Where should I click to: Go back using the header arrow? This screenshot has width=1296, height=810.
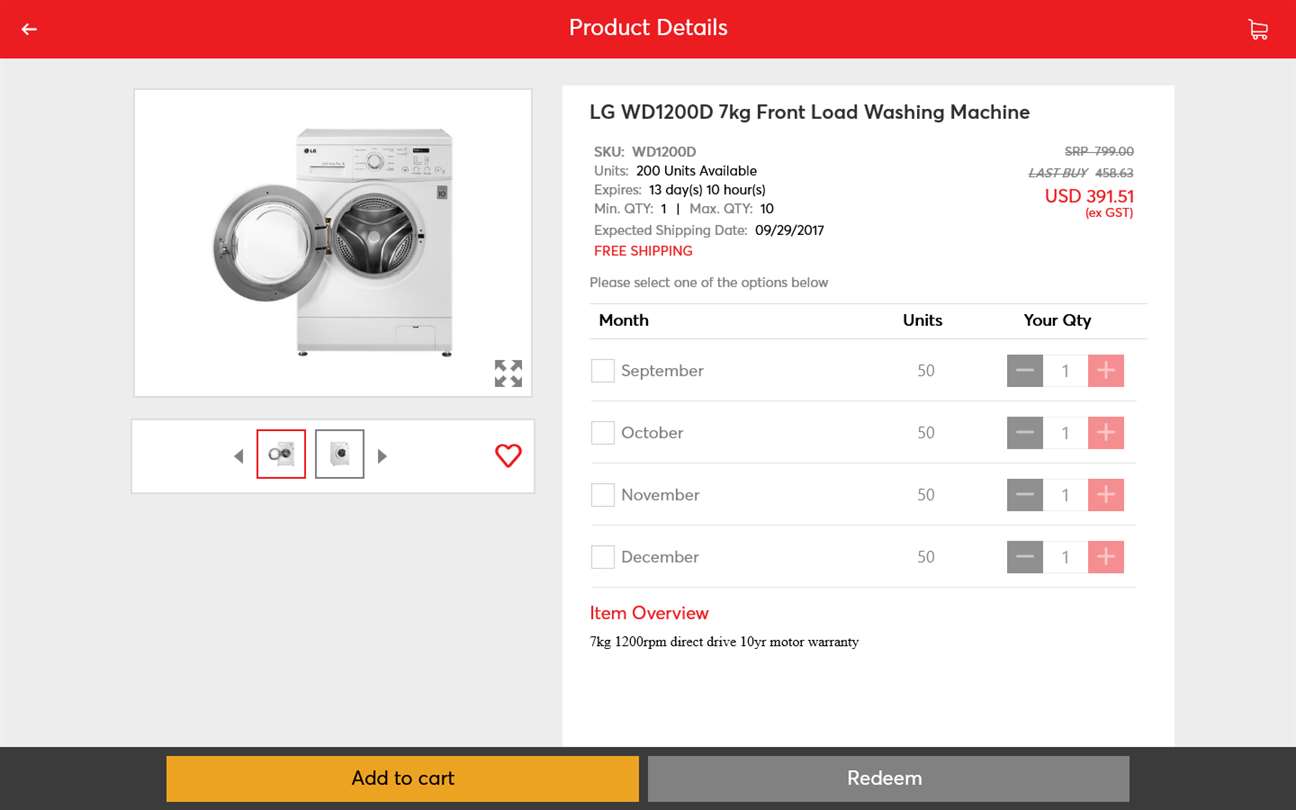(29, 29)
